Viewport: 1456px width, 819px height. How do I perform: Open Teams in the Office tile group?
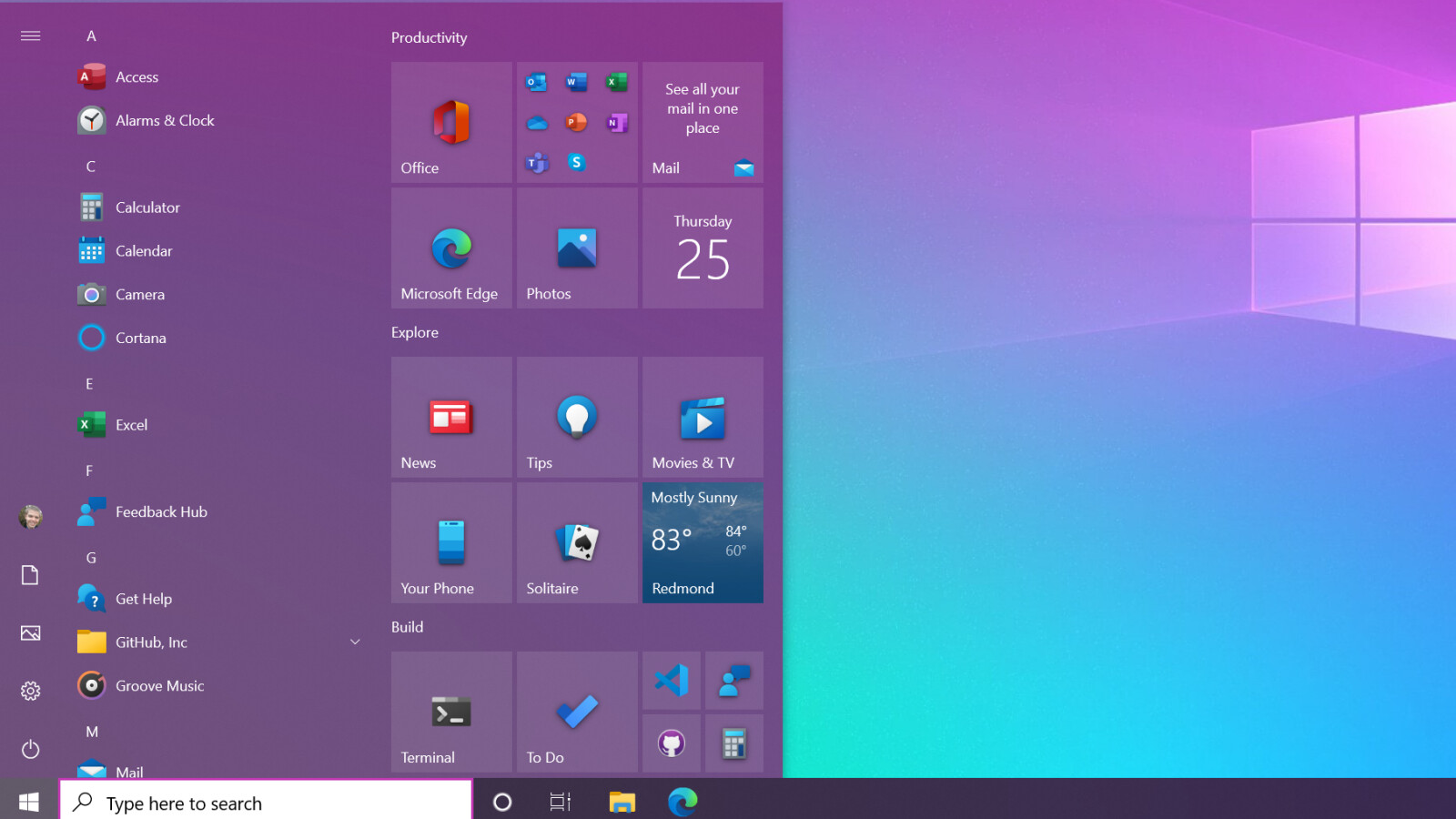(x=537, y=163)
